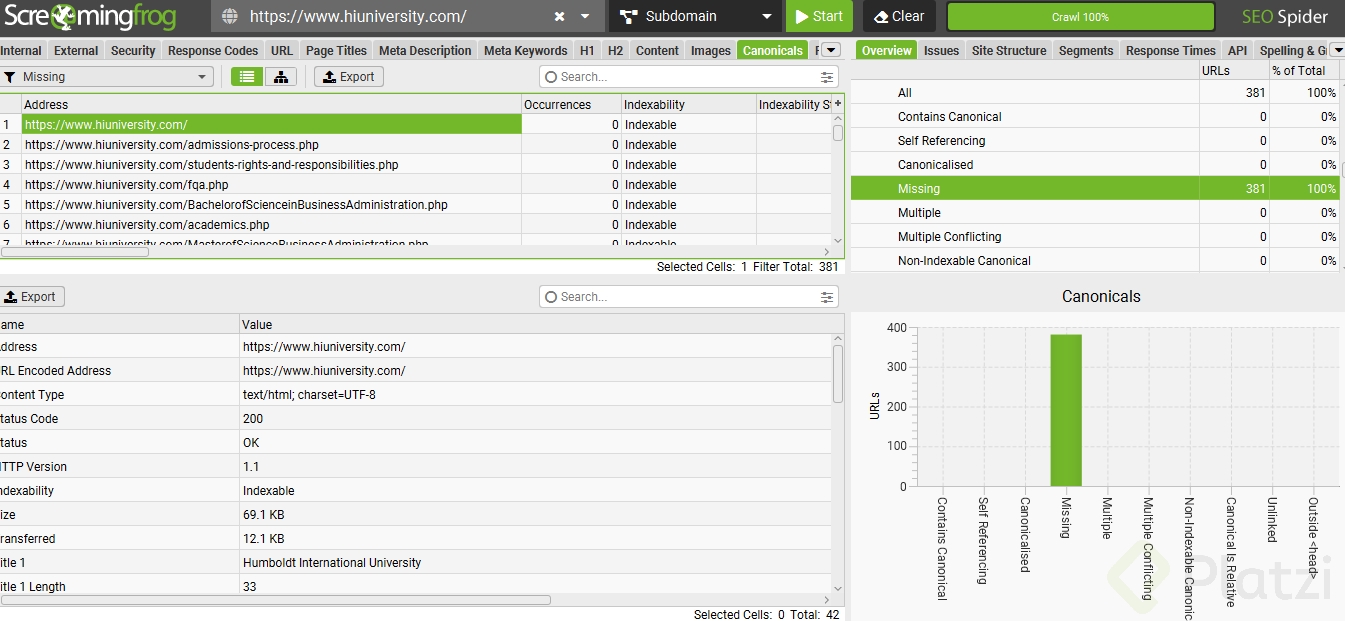
Task: Start the crawl with the Start button
Action: click(x=819, y=16)
